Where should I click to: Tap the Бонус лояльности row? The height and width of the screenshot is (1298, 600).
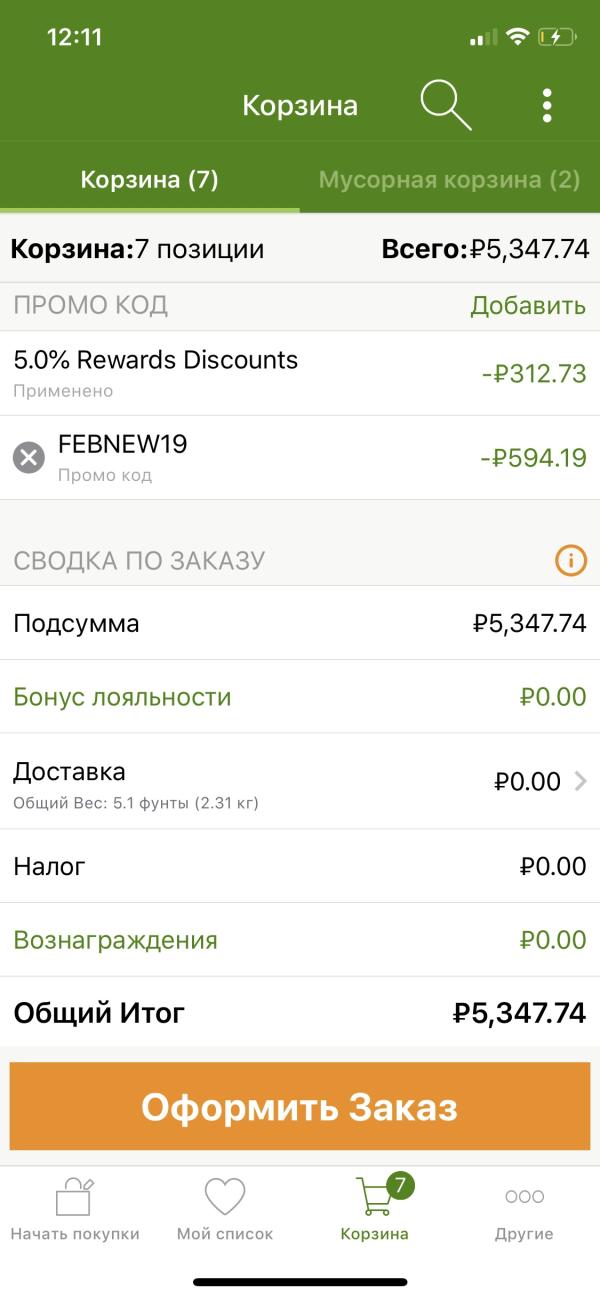tap(300, 697)
